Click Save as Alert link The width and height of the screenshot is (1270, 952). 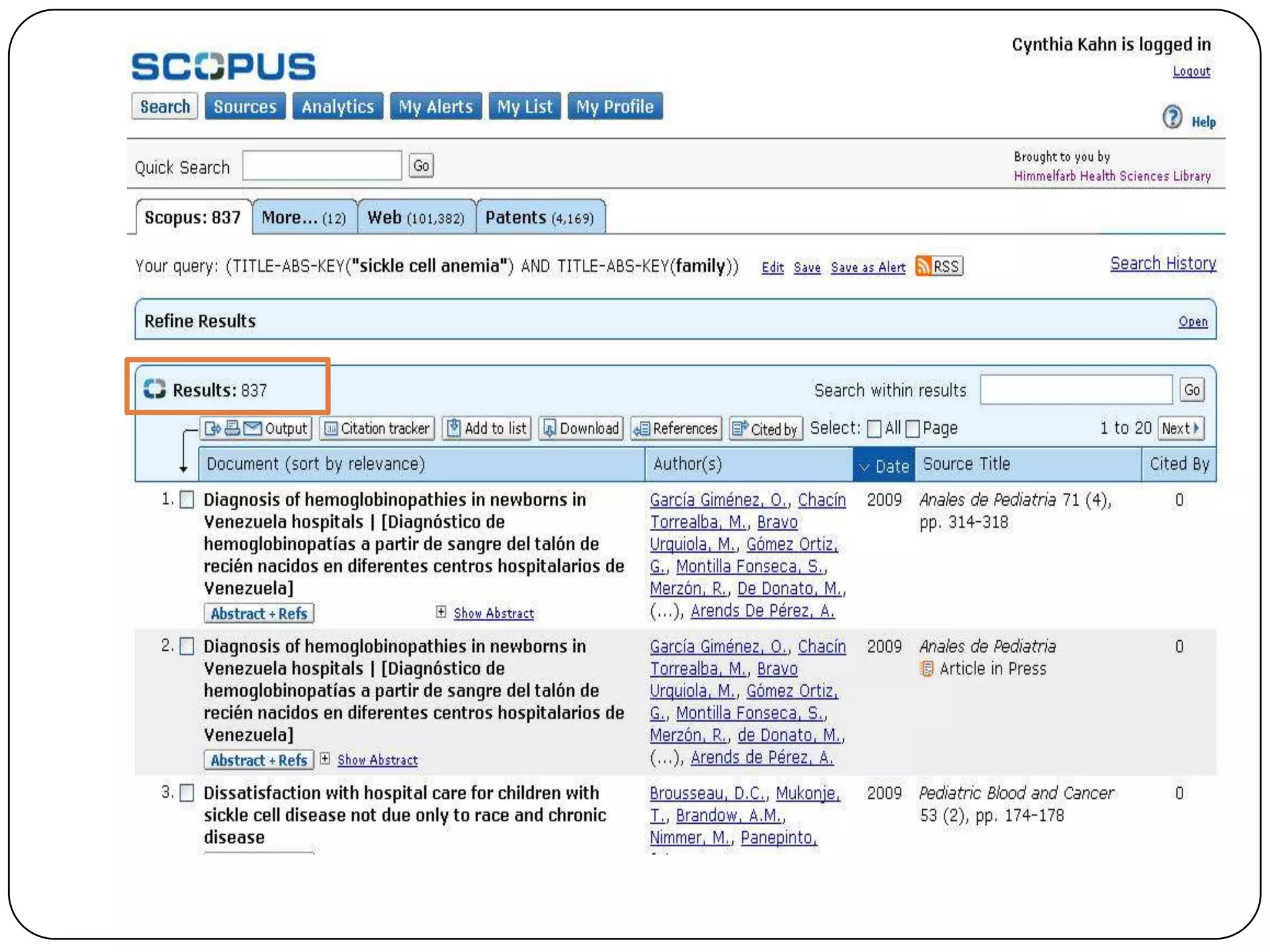coord(868,267)
